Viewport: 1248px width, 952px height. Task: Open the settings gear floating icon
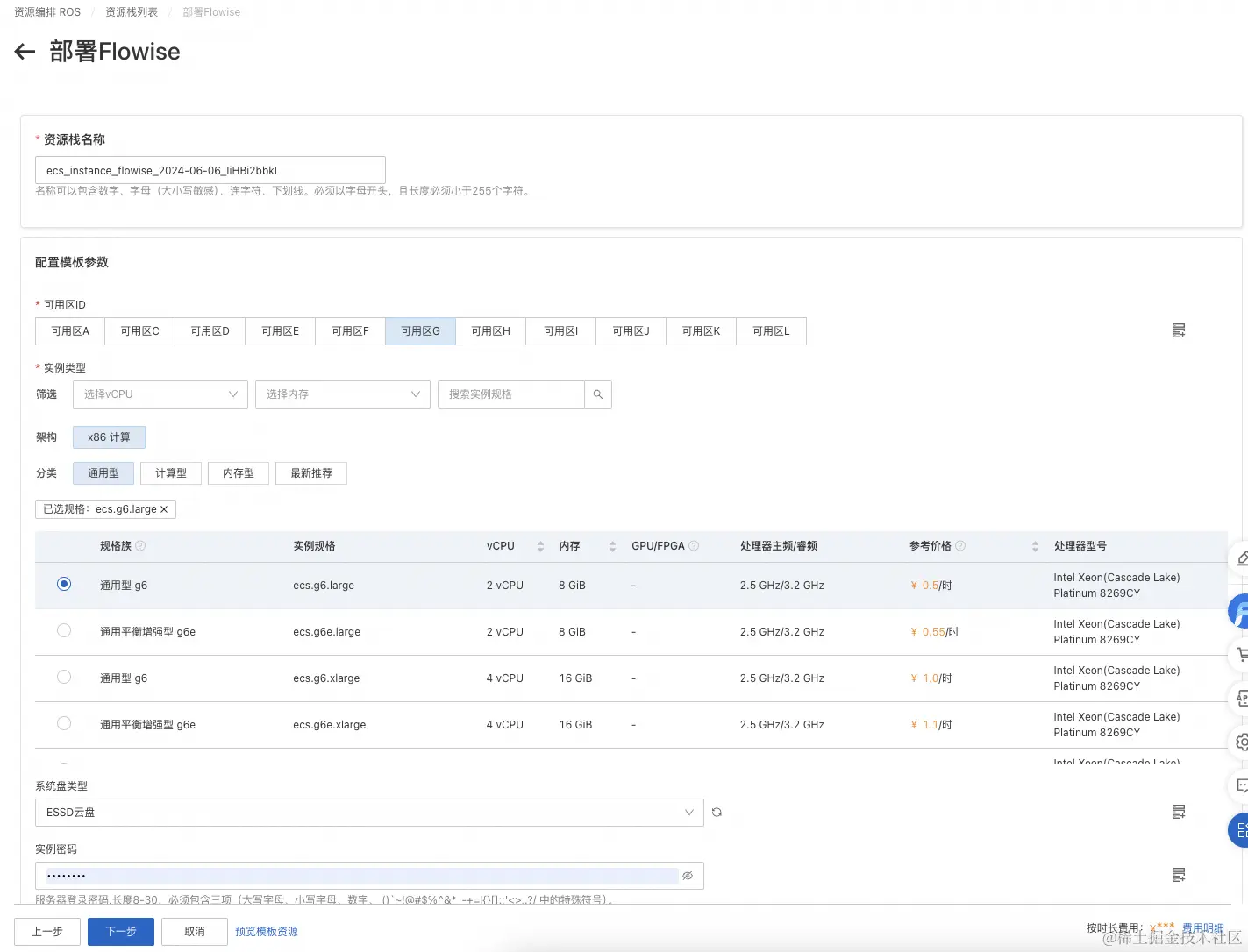coord(1240,742)
